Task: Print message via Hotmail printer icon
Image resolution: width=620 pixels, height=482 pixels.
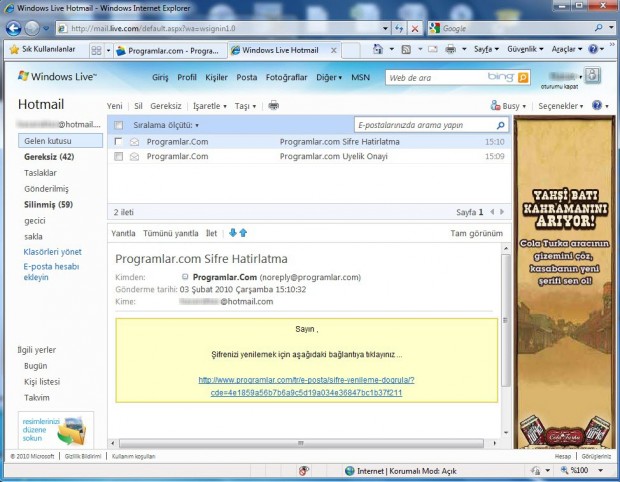Action: tap(274, 106)
